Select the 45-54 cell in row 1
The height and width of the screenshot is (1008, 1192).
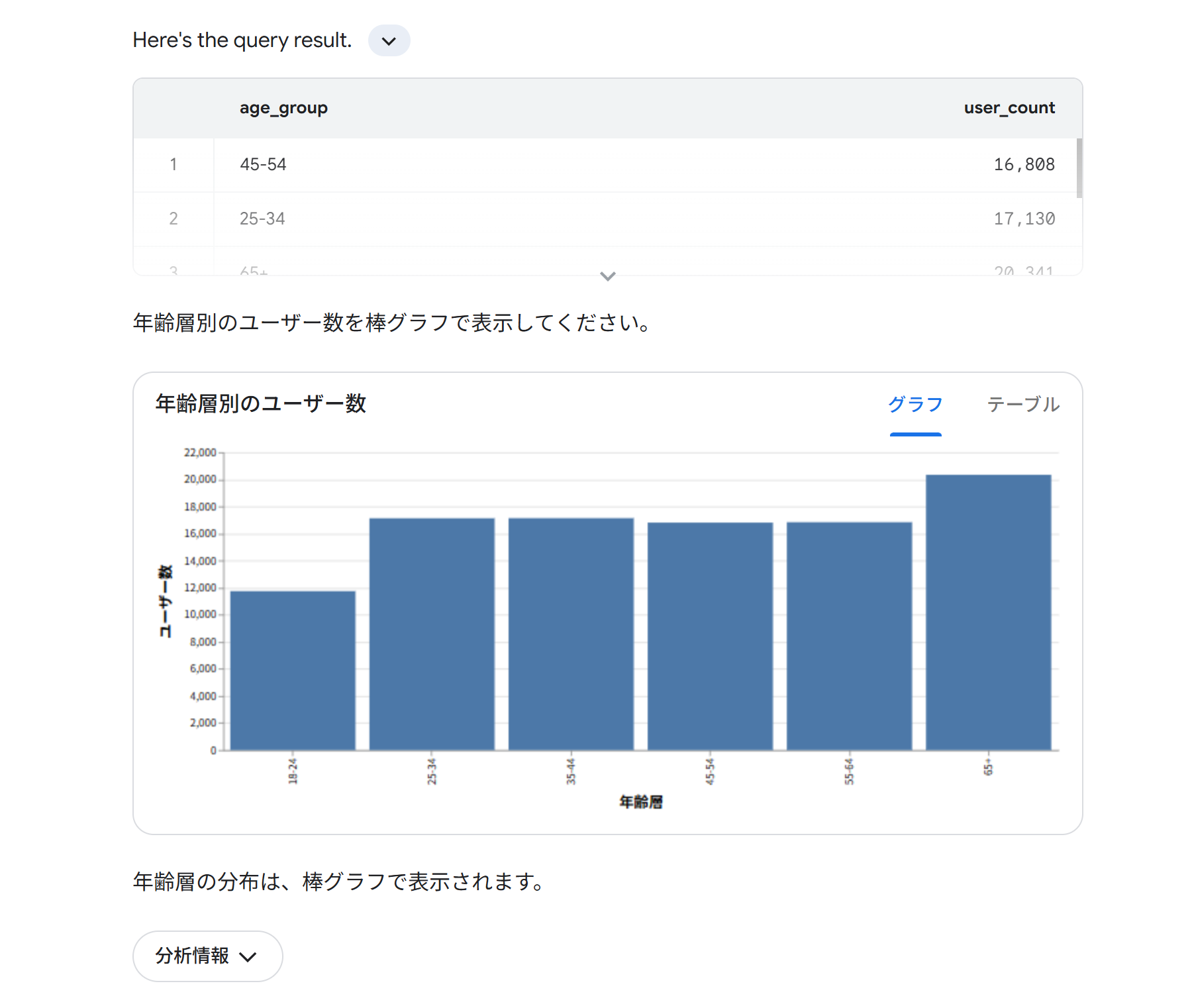coord(263,164)
